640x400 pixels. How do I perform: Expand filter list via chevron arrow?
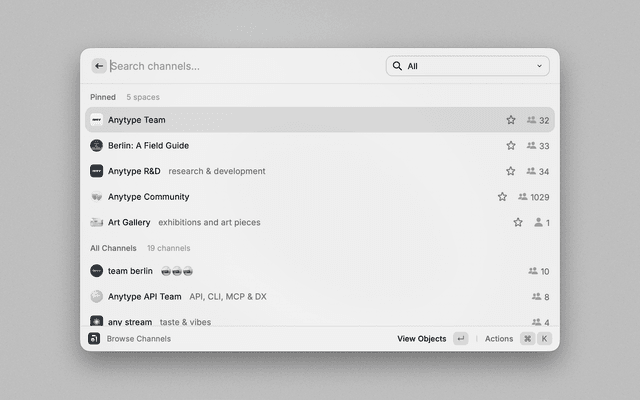pyautogui.click(x=539, y=66)
